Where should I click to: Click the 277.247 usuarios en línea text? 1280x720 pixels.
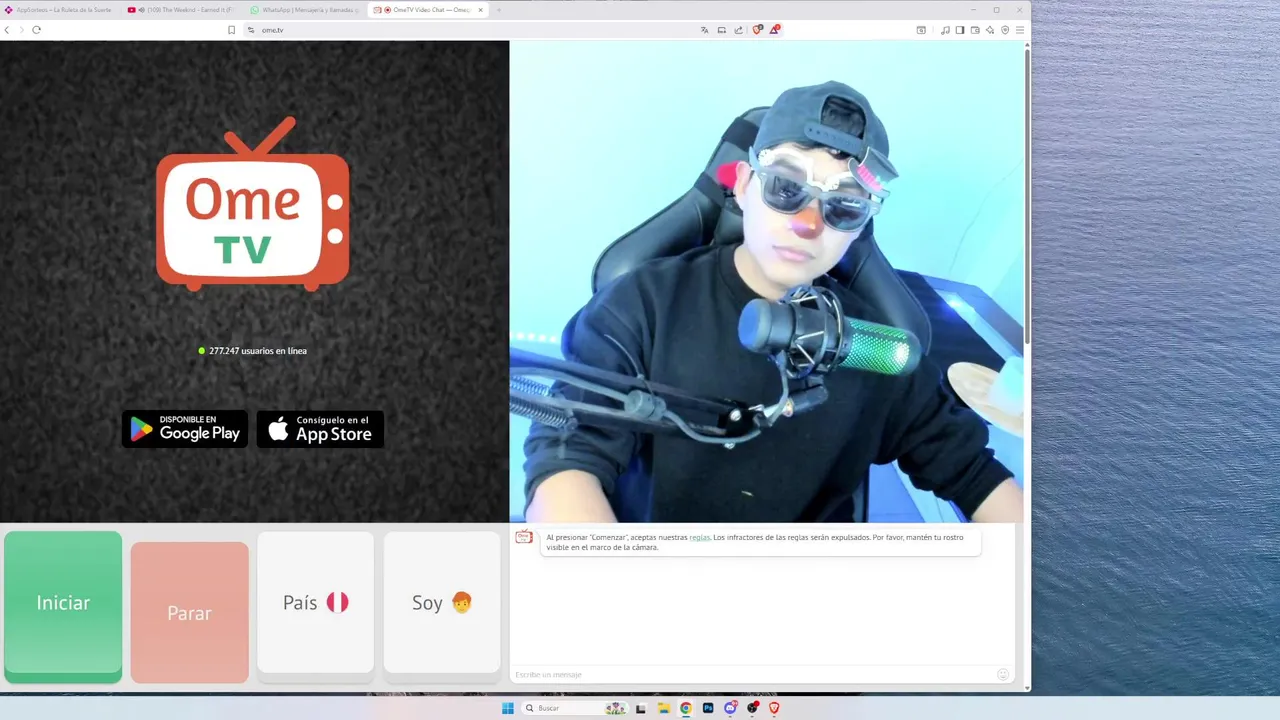point(258,351)
